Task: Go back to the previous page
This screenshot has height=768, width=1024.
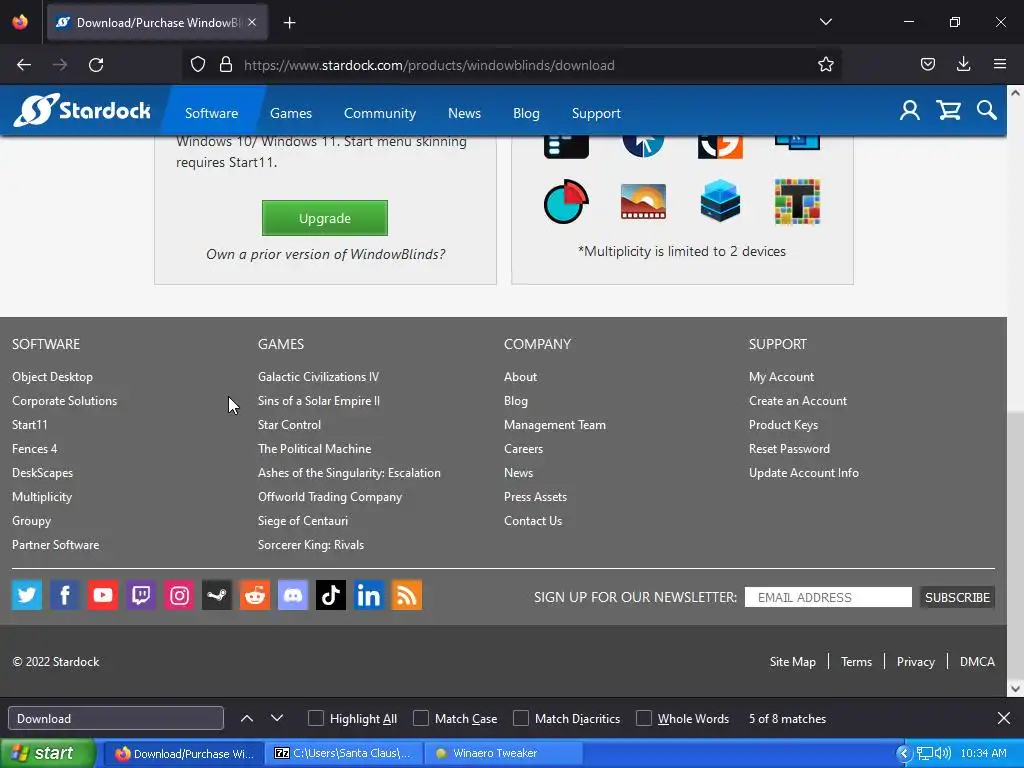Action: 24,65
